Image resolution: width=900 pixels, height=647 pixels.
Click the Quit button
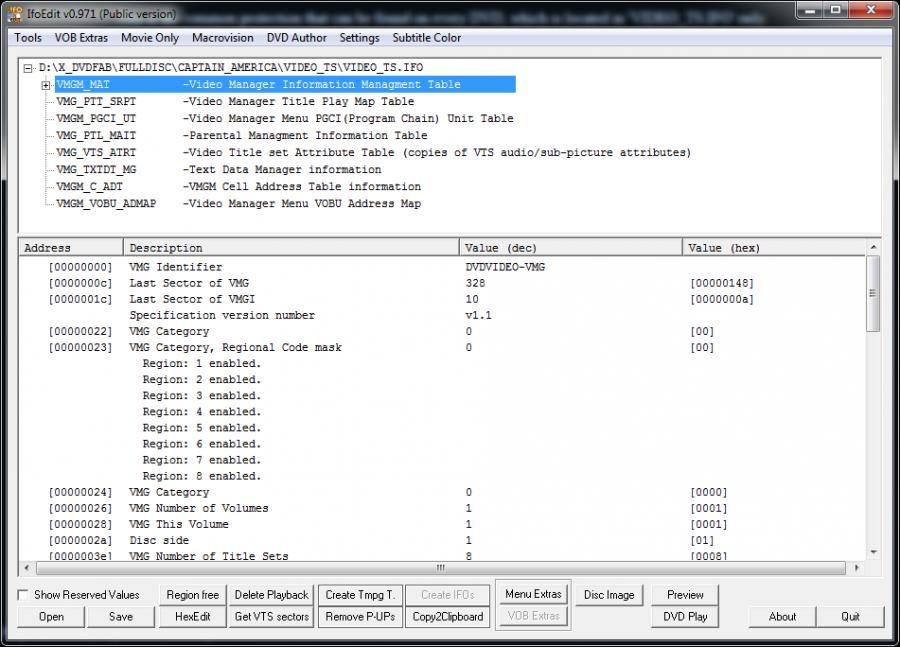point(850,617)
